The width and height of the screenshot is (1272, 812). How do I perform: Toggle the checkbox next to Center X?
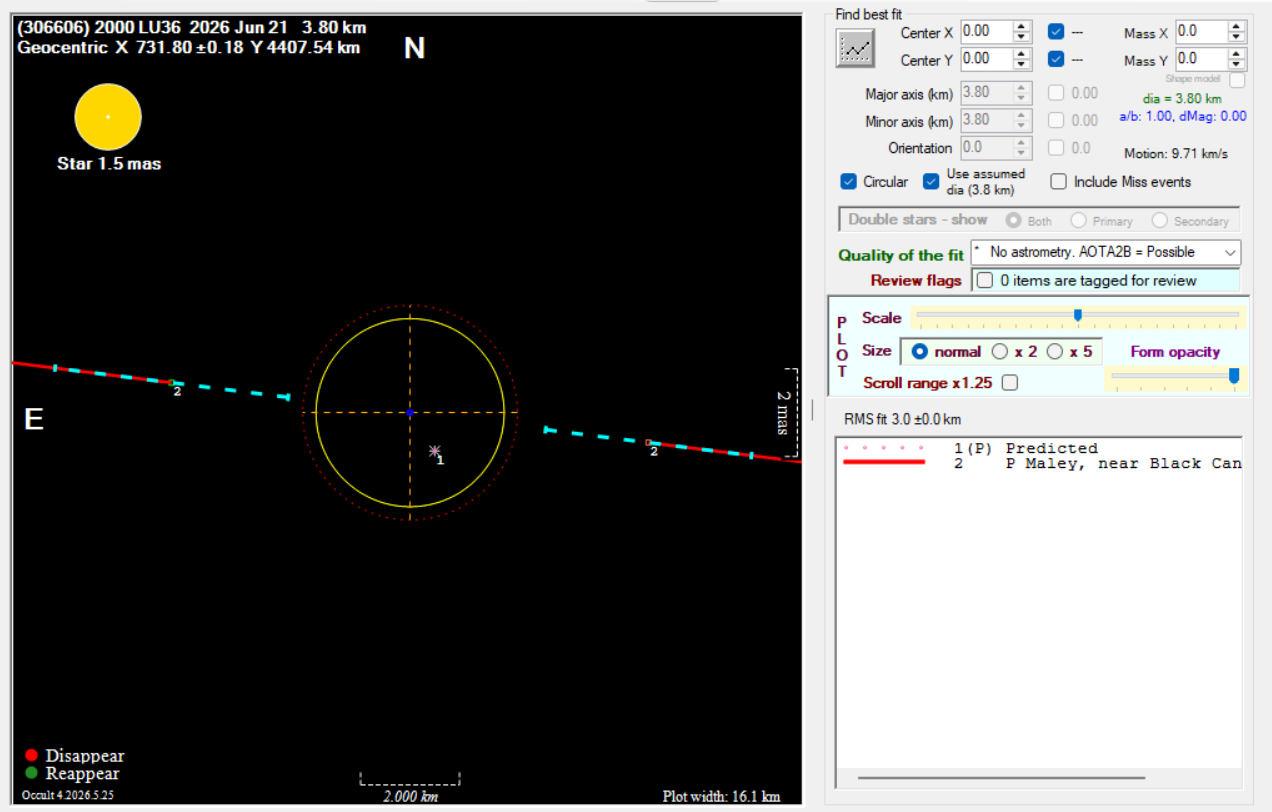(1056, 32)
